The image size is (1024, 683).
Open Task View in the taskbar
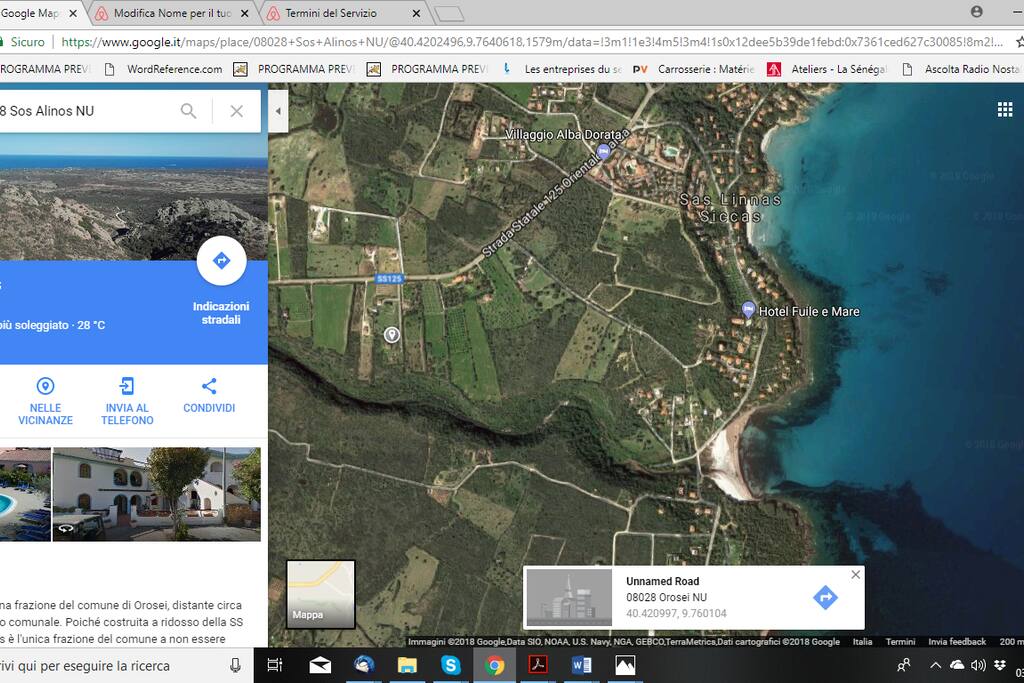pos(275,665)
